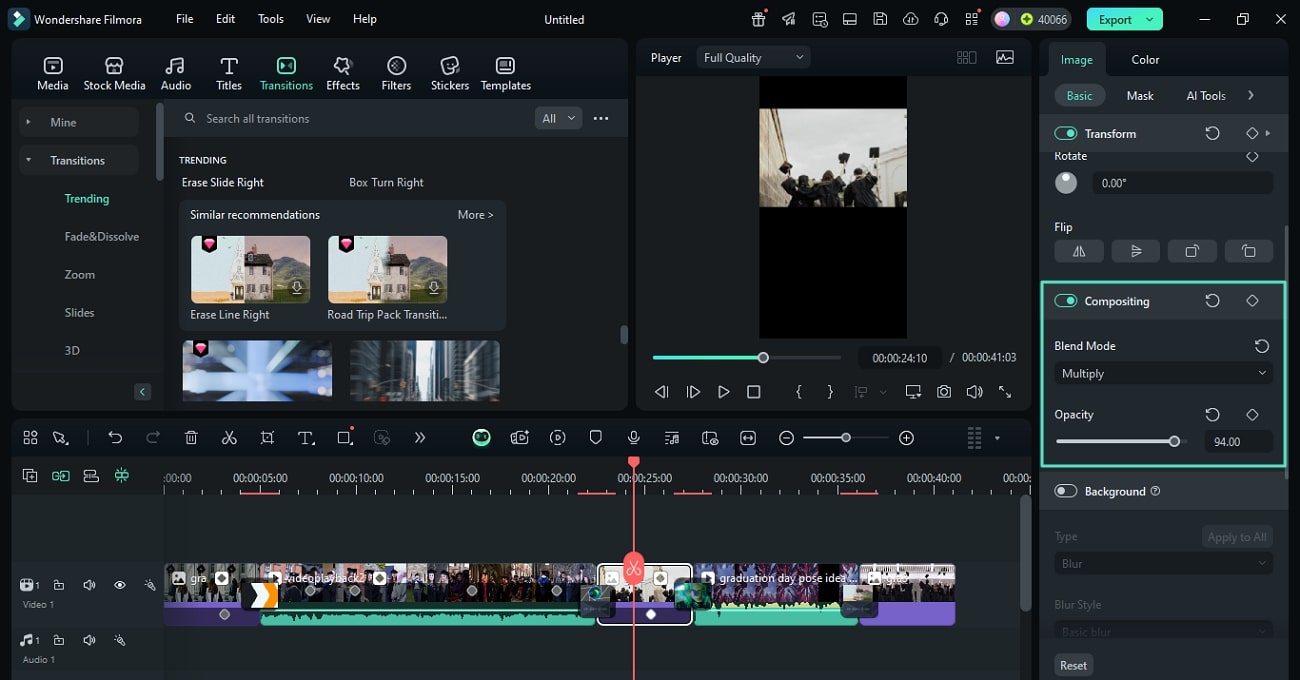Click the voiceover microphone icon
This screenshot has height=680, width=1300.
coord(633,438)
